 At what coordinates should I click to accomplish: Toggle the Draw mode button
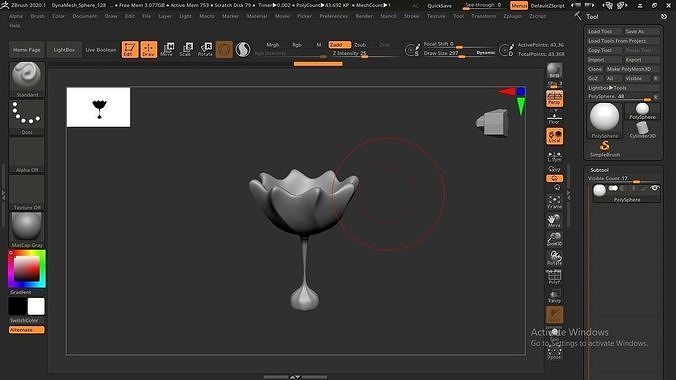pyautogui.click(x=149, y=49)
